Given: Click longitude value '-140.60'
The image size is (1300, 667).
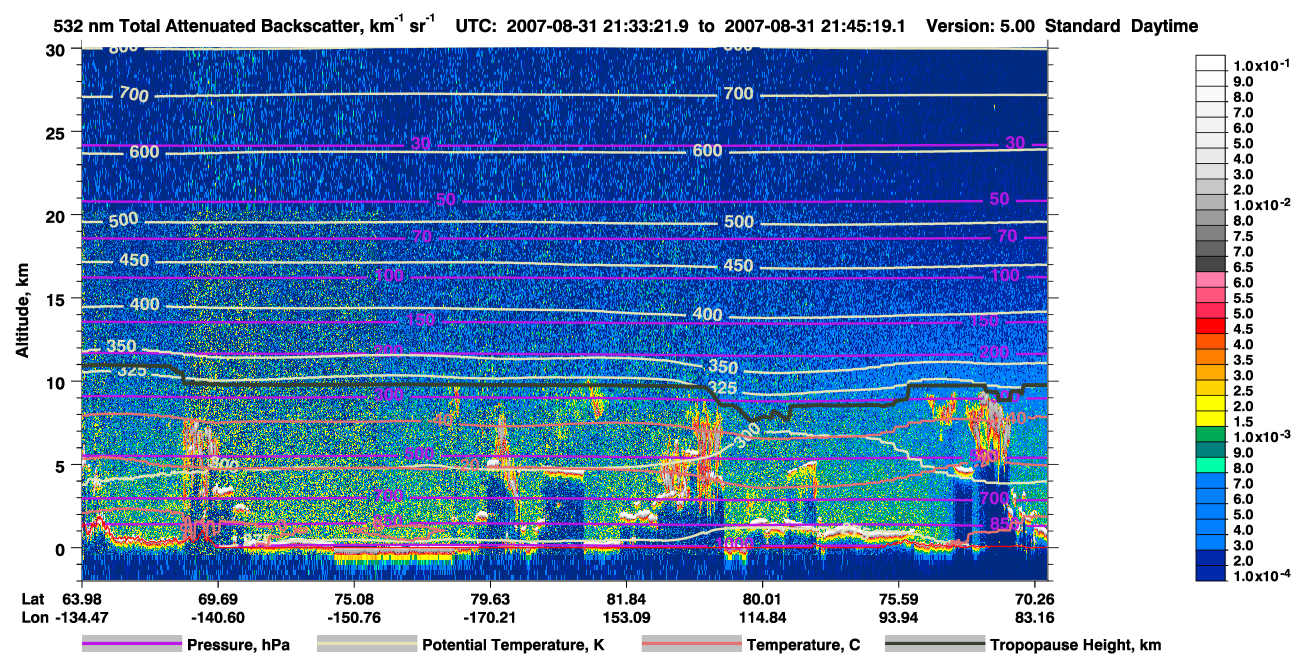Looking at the screenshot, I should (218, 617).
